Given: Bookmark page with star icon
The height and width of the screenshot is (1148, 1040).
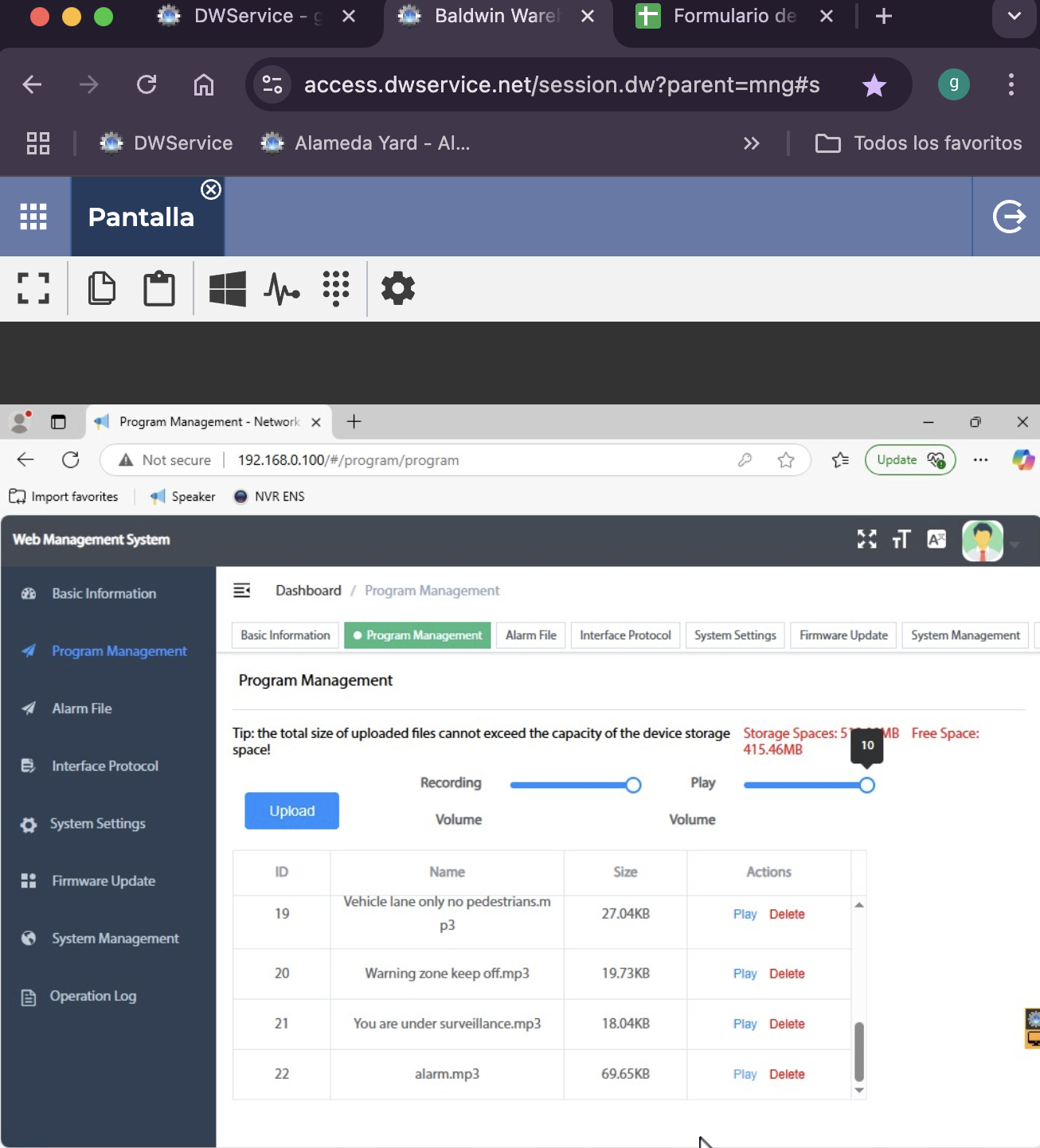Looking at the screenshot, I should pos(874,84).
